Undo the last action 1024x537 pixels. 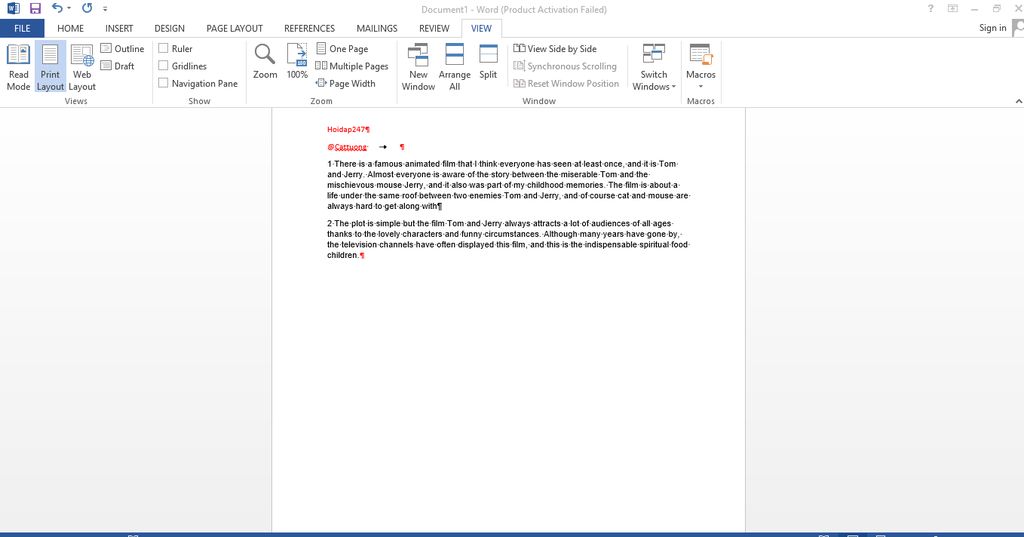57,8
